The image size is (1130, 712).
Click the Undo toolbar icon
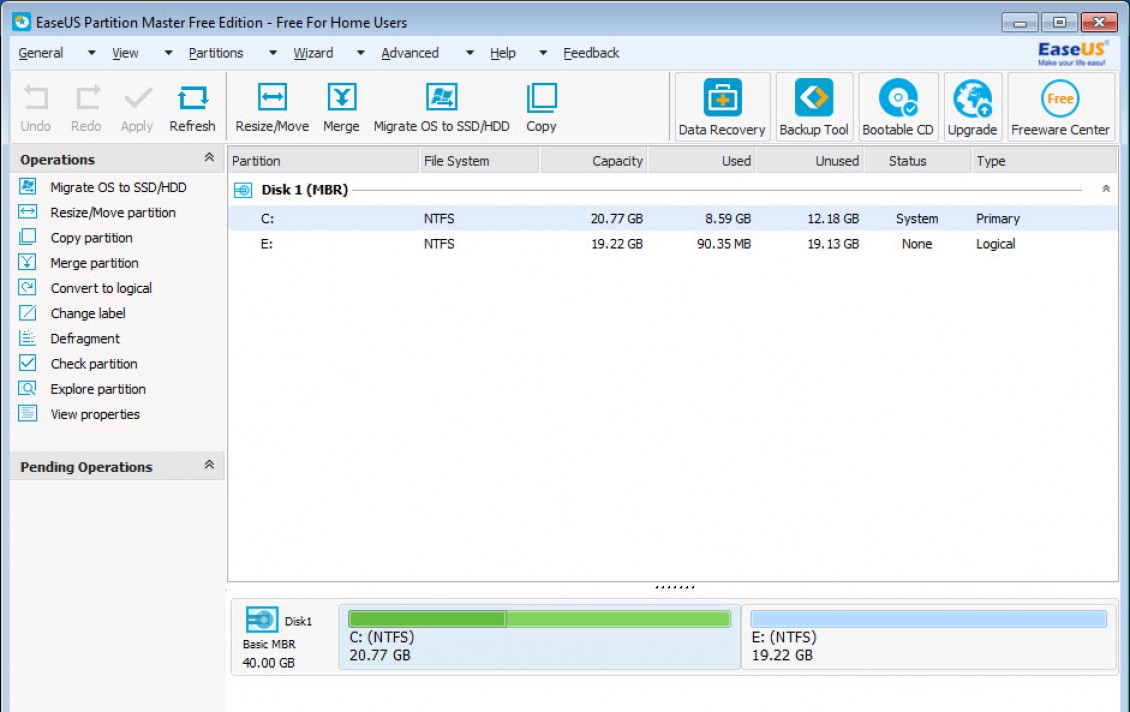35,108
